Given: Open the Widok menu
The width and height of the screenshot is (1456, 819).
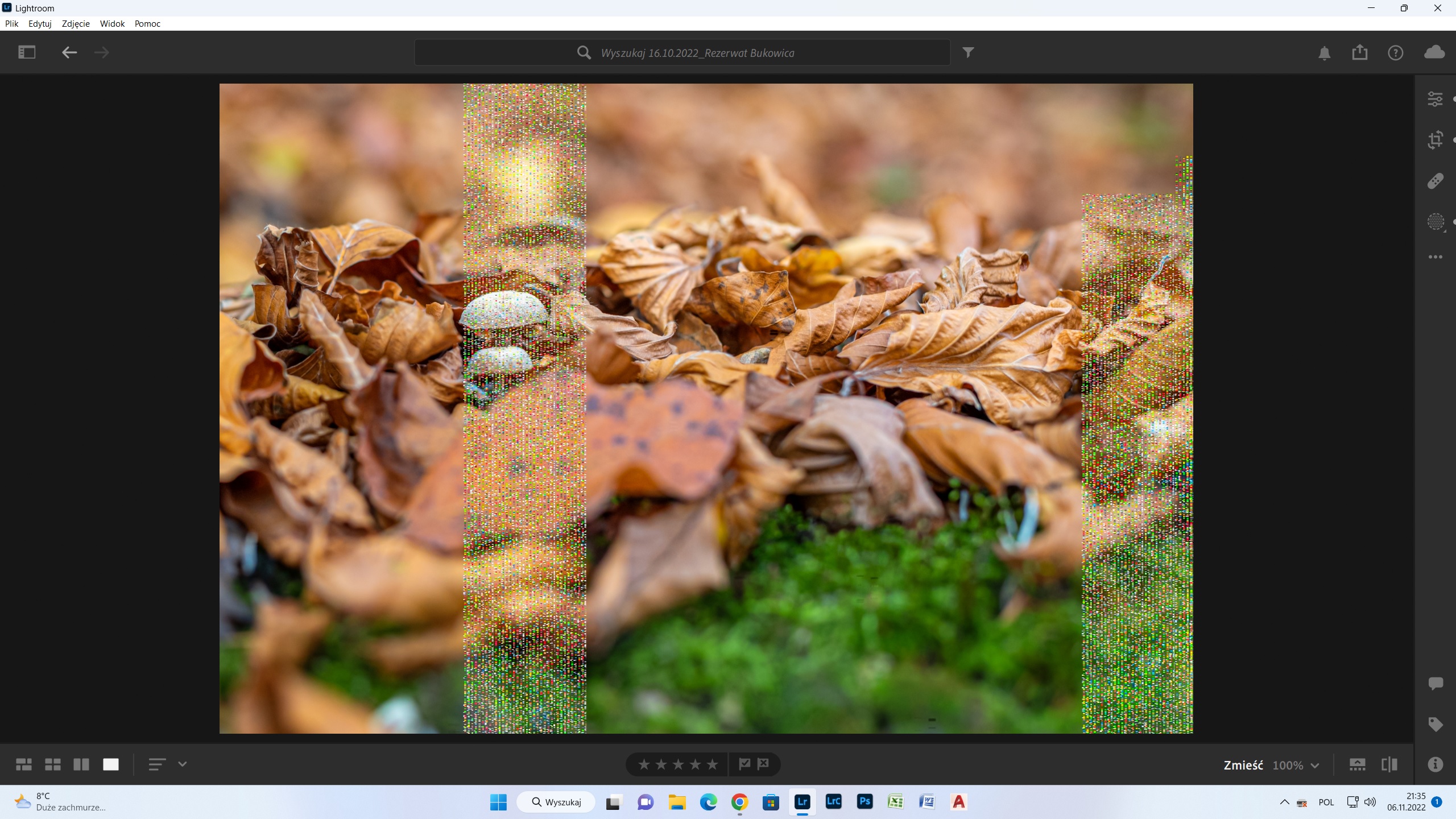Looking at the screenshot, I should pyautogui.click(x=112, y=23).
